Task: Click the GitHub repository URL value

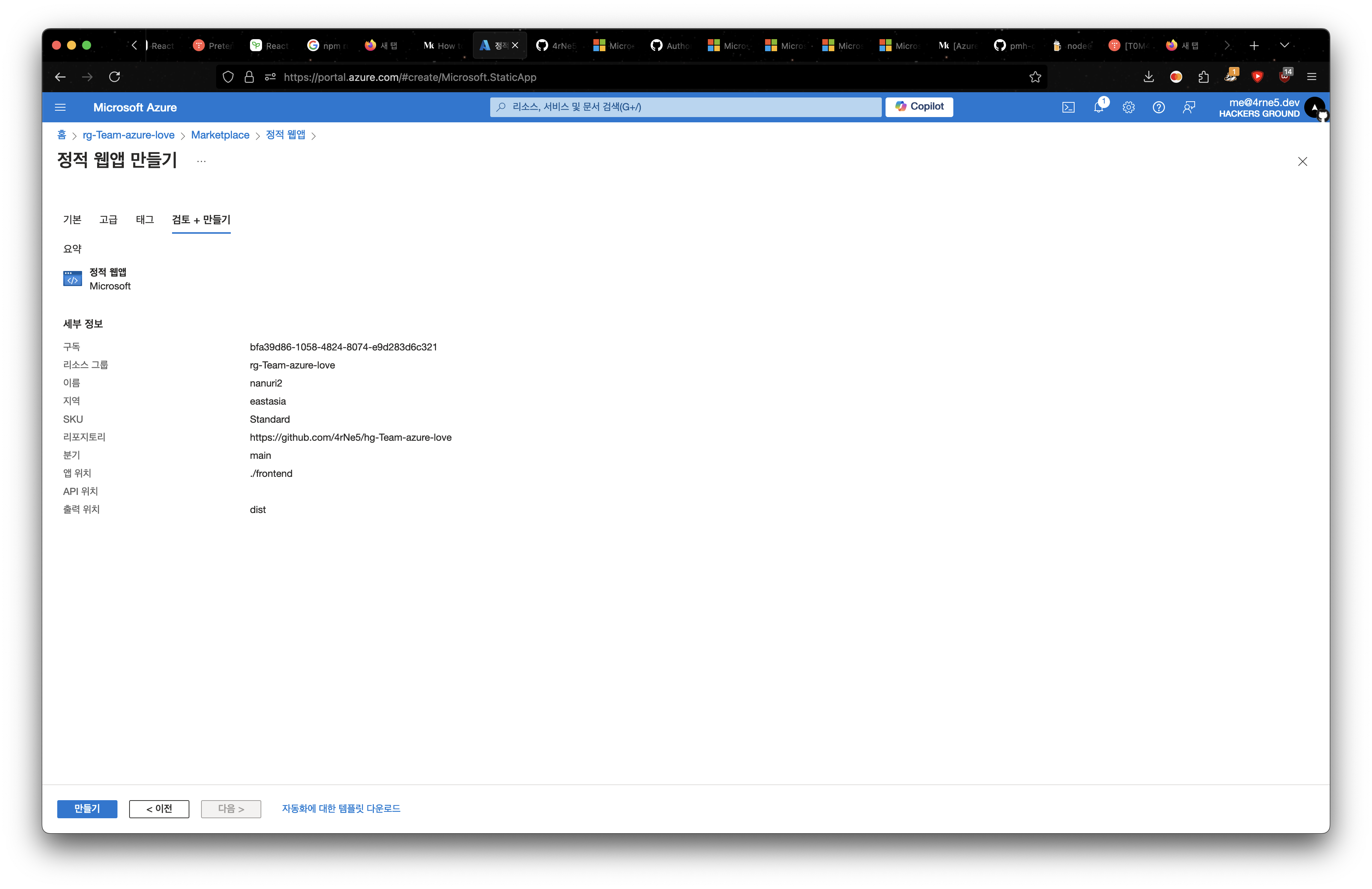Action: (351, 437)
